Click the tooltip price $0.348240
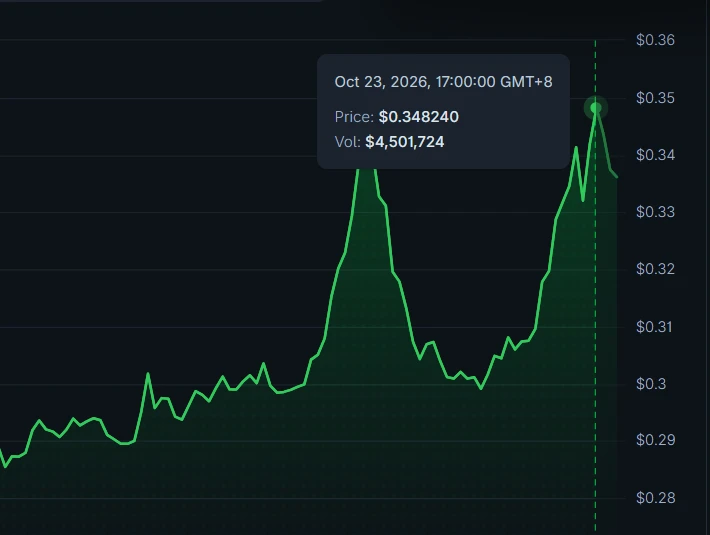The image size is (710, 535). 419,117
